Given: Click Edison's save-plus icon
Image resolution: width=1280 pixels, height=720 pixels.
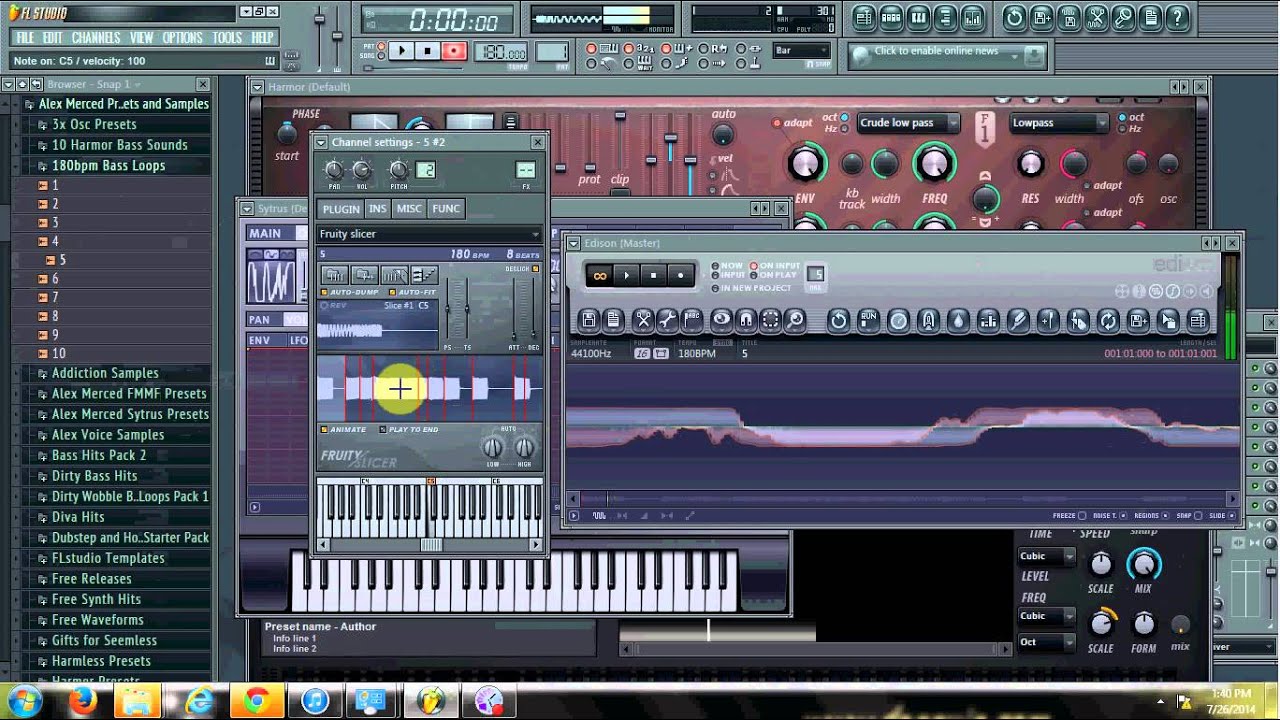Looking at the screenshot, I should tap(1138, 320).
